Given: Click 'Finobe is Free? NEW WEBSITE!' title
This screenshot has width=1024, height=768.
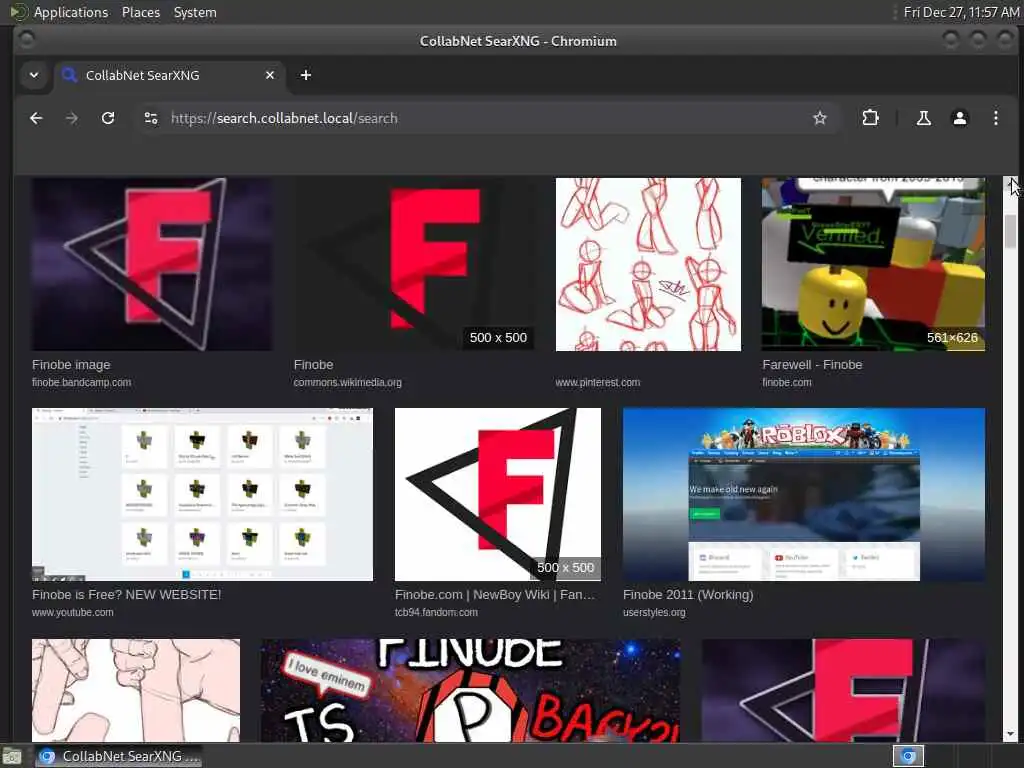Looking at the screenshot, I should (x=127, y=595).
